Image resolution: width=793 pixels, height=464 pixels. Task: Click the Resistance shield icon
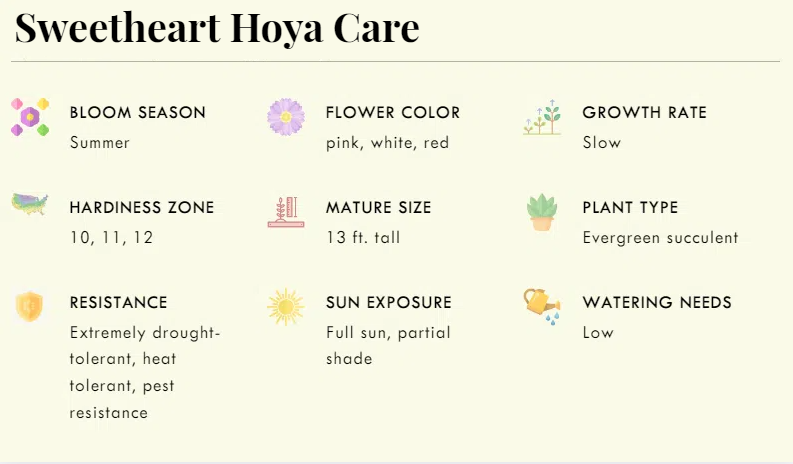pyautogui.click(x=30, y=306)
